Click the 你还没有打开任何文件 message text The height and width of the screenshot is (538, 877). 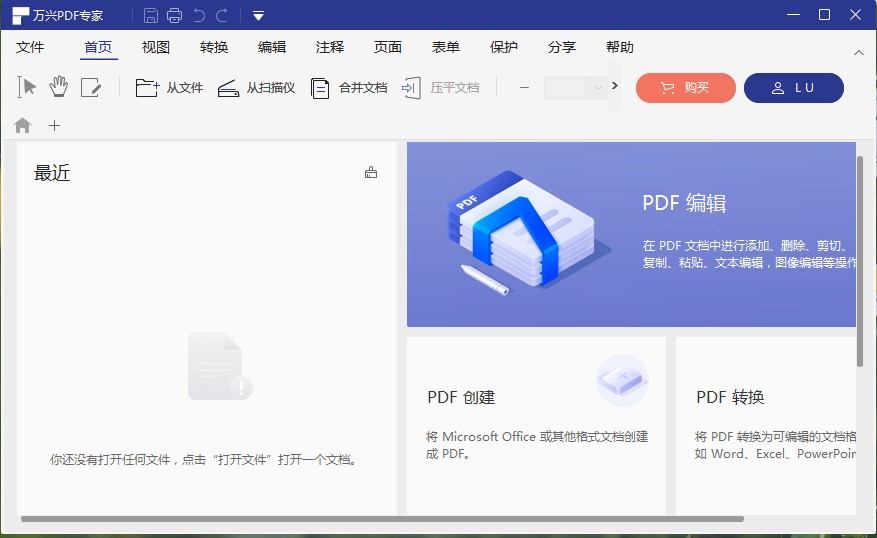click(203, 460)
